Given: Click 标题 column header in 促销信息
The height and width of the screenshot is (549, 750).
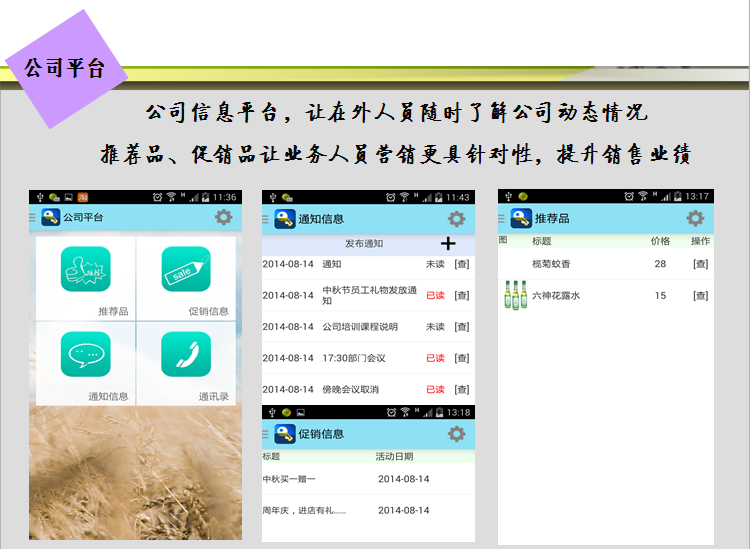Looking at the screenshot, I should point(271,456).
